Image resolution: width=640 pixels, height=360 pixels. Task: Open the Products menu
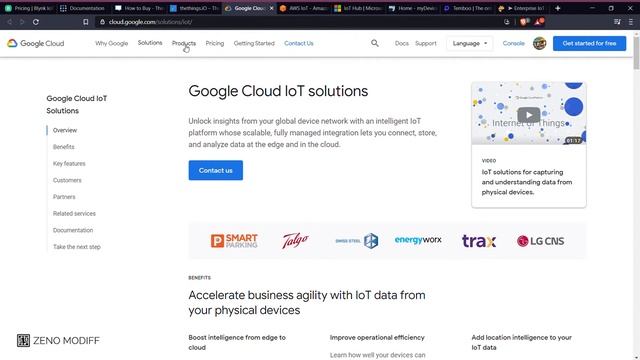[x=184, y=43]
